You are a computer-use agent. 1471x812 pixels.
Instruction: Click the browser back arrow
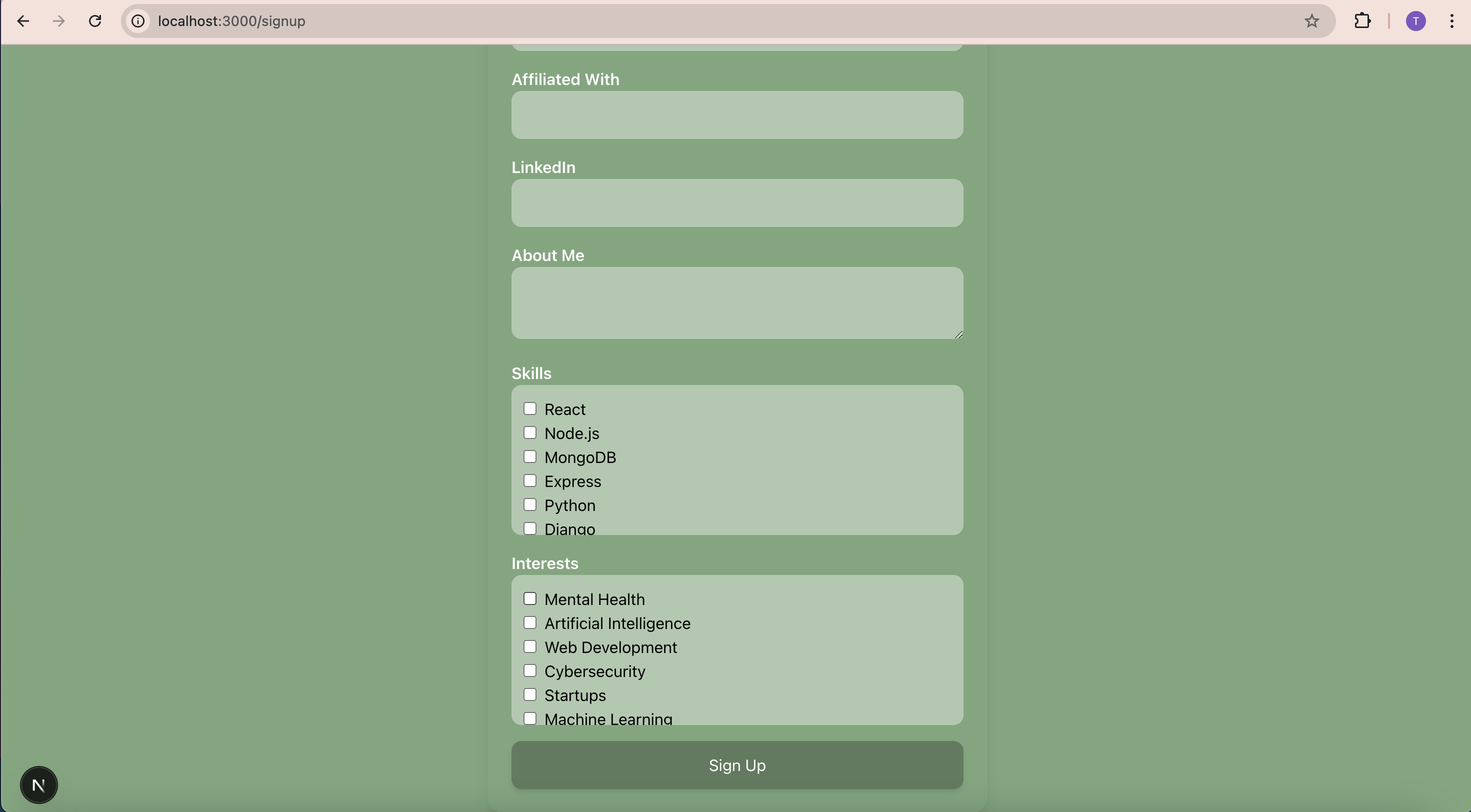[x=23, y=21]
